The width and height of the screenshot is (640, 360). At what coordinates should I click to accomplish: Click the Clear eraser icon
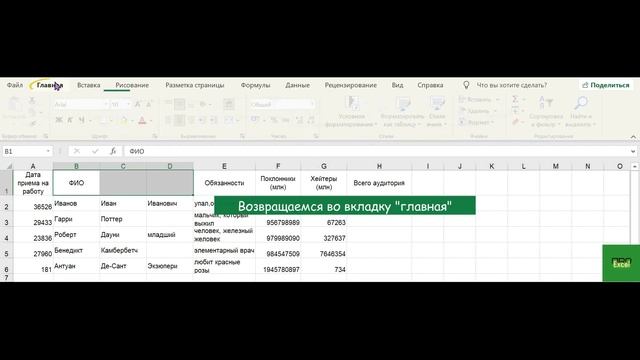click(516, 122)
